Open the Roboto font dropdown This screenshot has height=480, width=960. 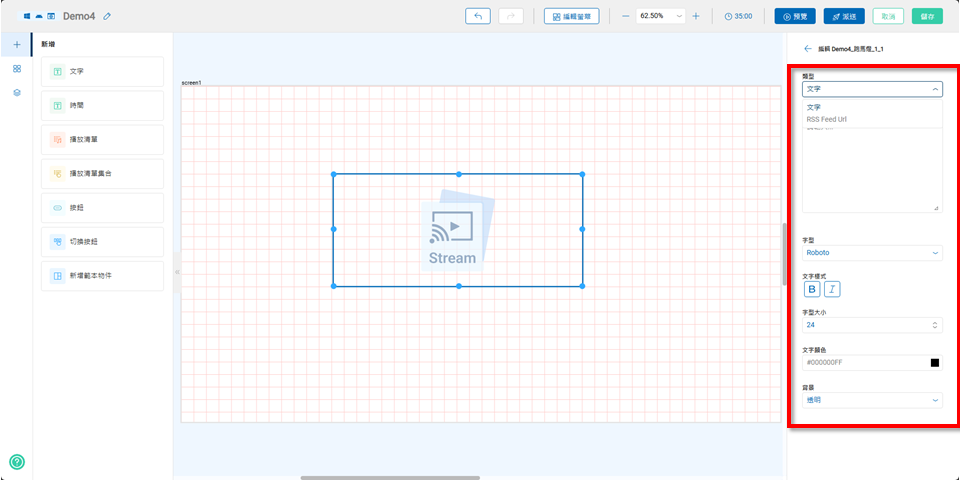(872, 253)
